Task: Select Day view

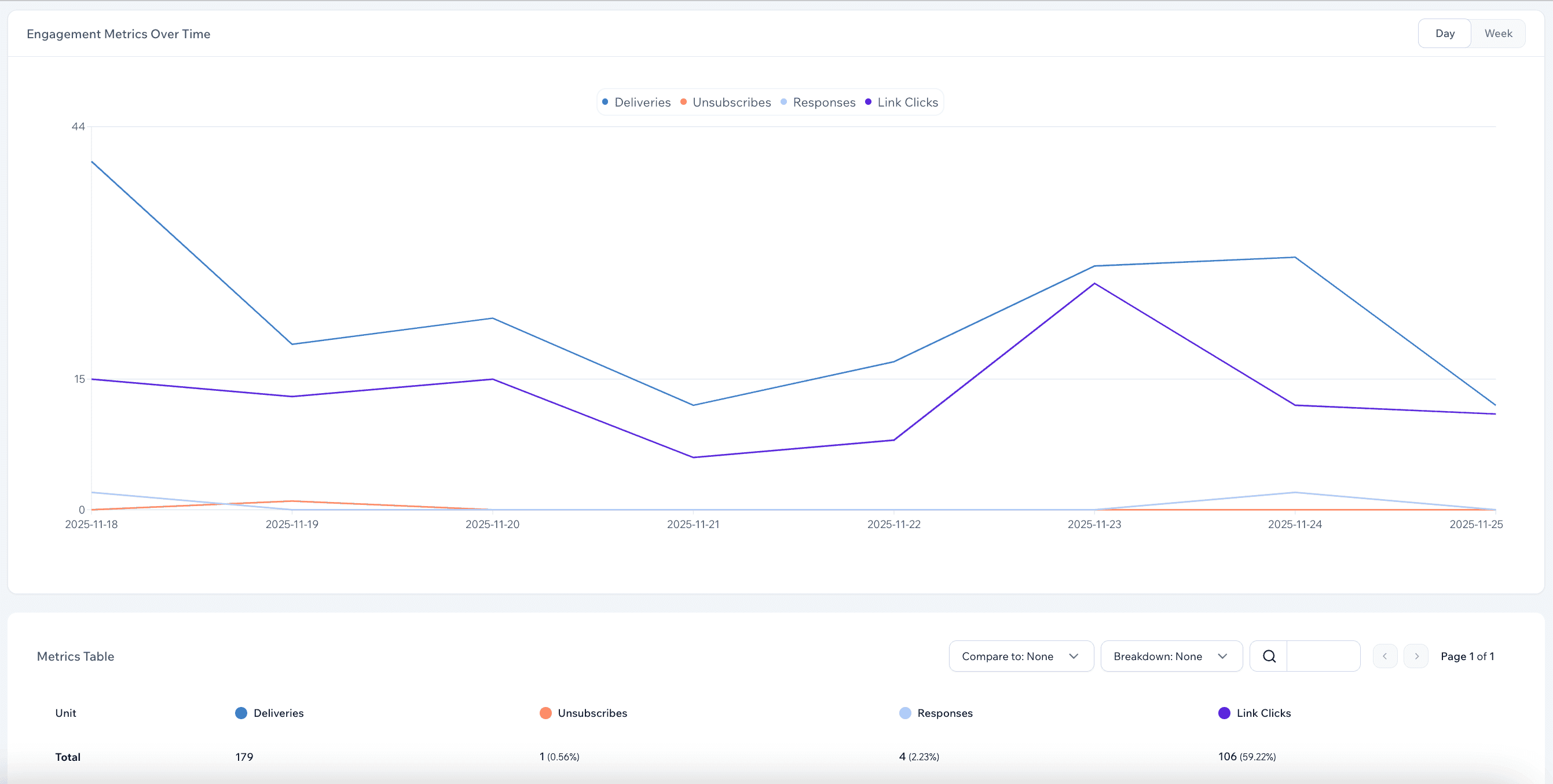Action: pos(1445,33)
